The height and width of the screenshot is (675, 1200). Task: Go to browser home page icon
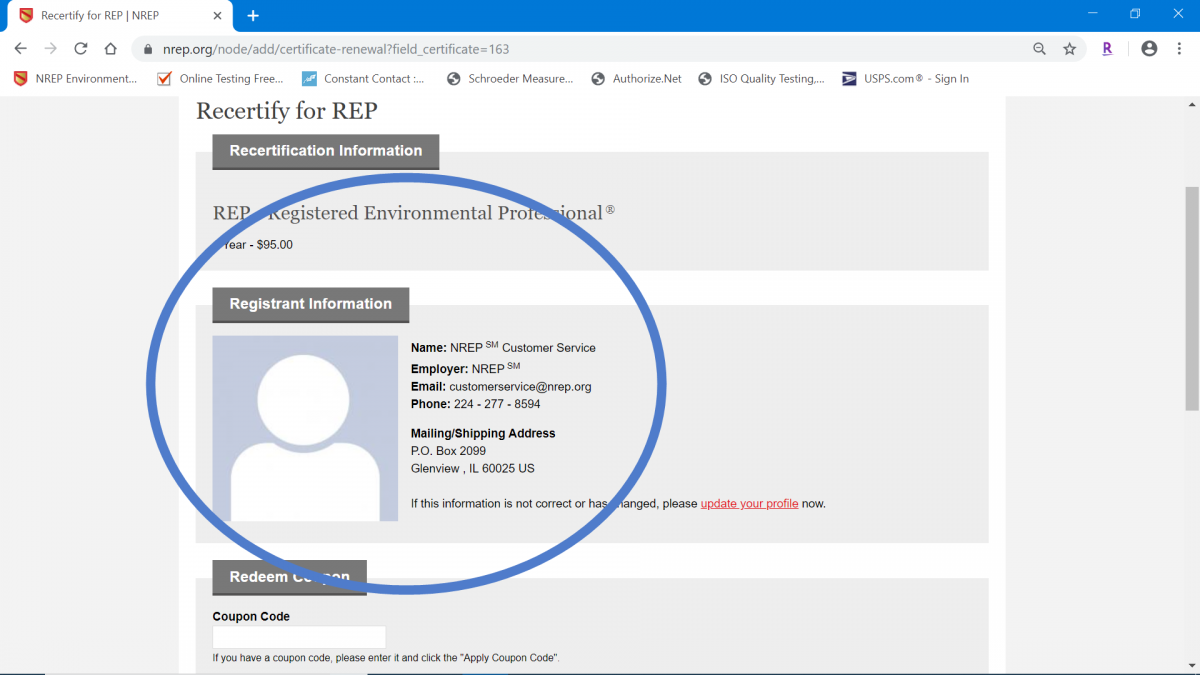111,48
